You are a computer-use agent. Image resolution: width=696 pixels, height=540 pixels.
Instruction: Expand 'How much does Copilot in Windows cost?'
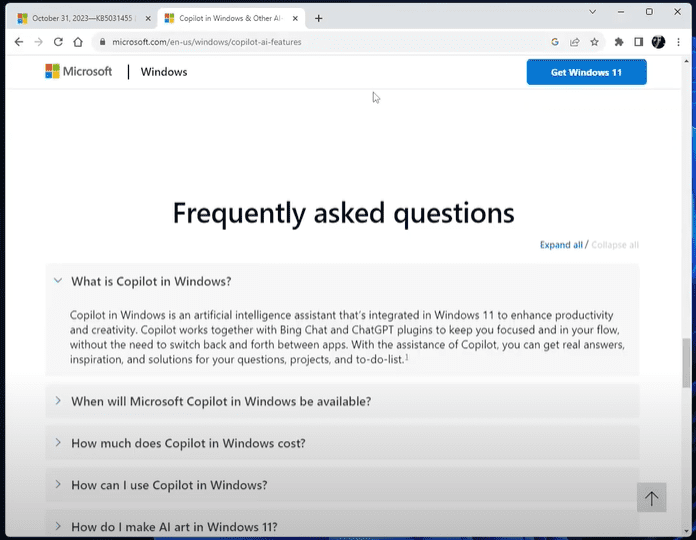coord(188,444)
